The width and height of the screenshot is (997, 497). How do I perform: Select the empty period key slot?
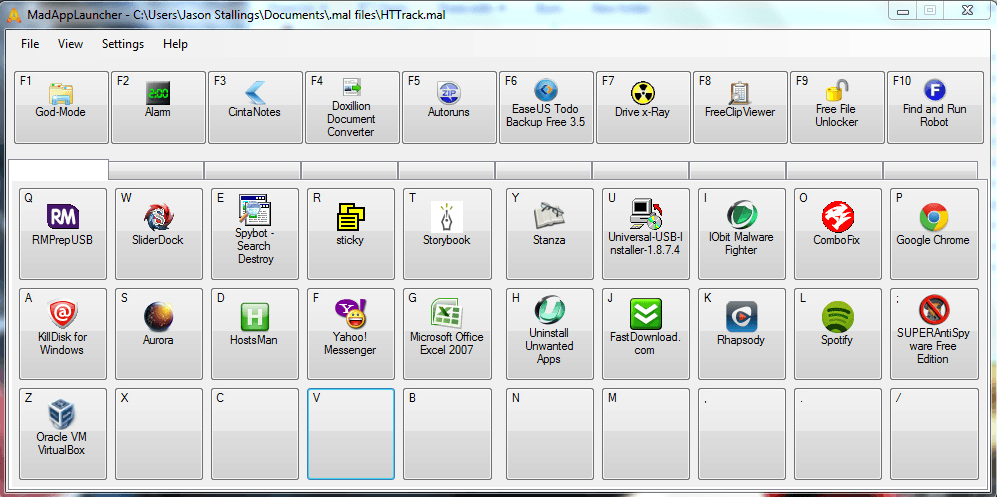[x=838, y=433]
